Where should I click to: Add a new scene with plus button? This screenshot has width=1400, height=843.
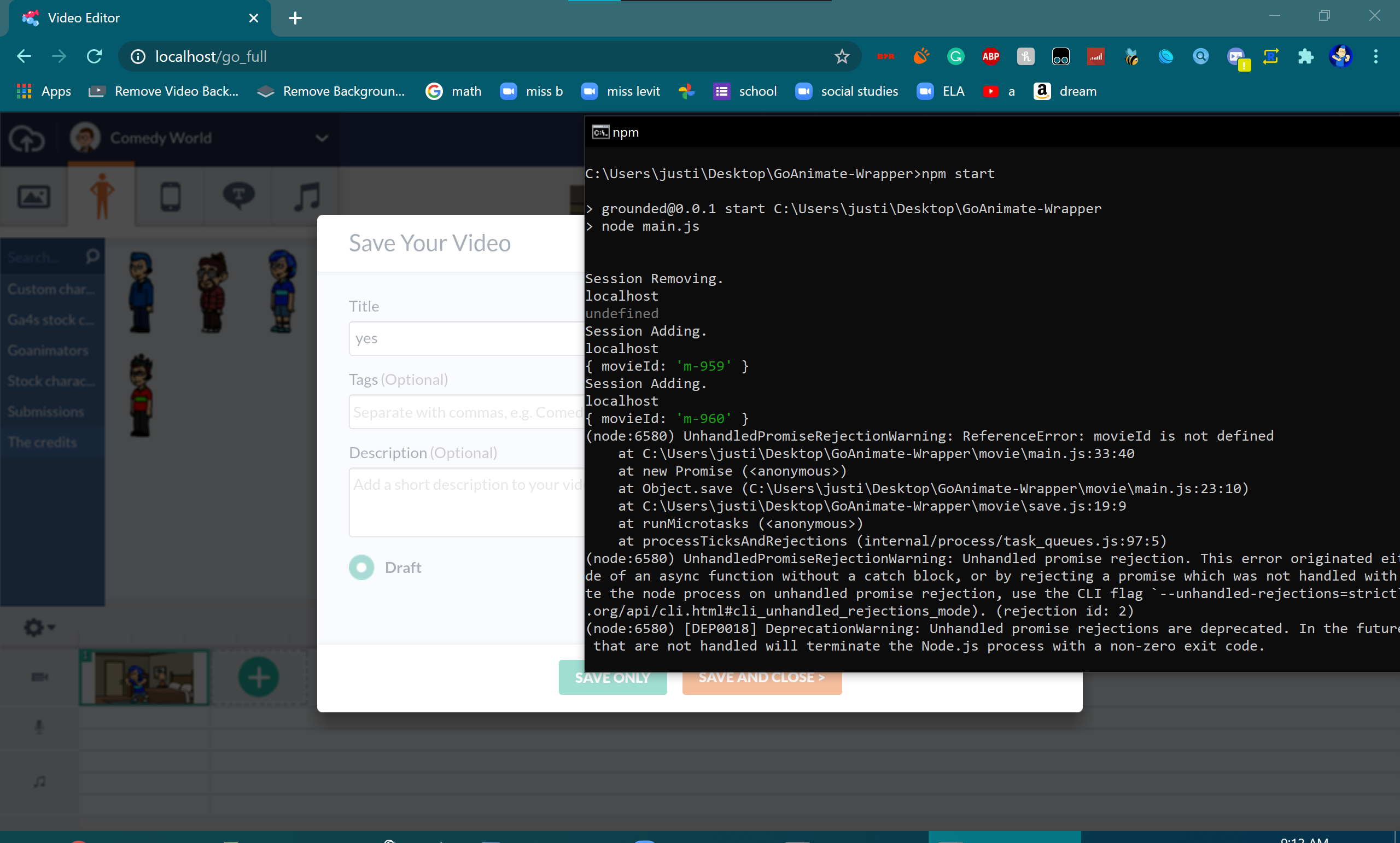point(259,677)
